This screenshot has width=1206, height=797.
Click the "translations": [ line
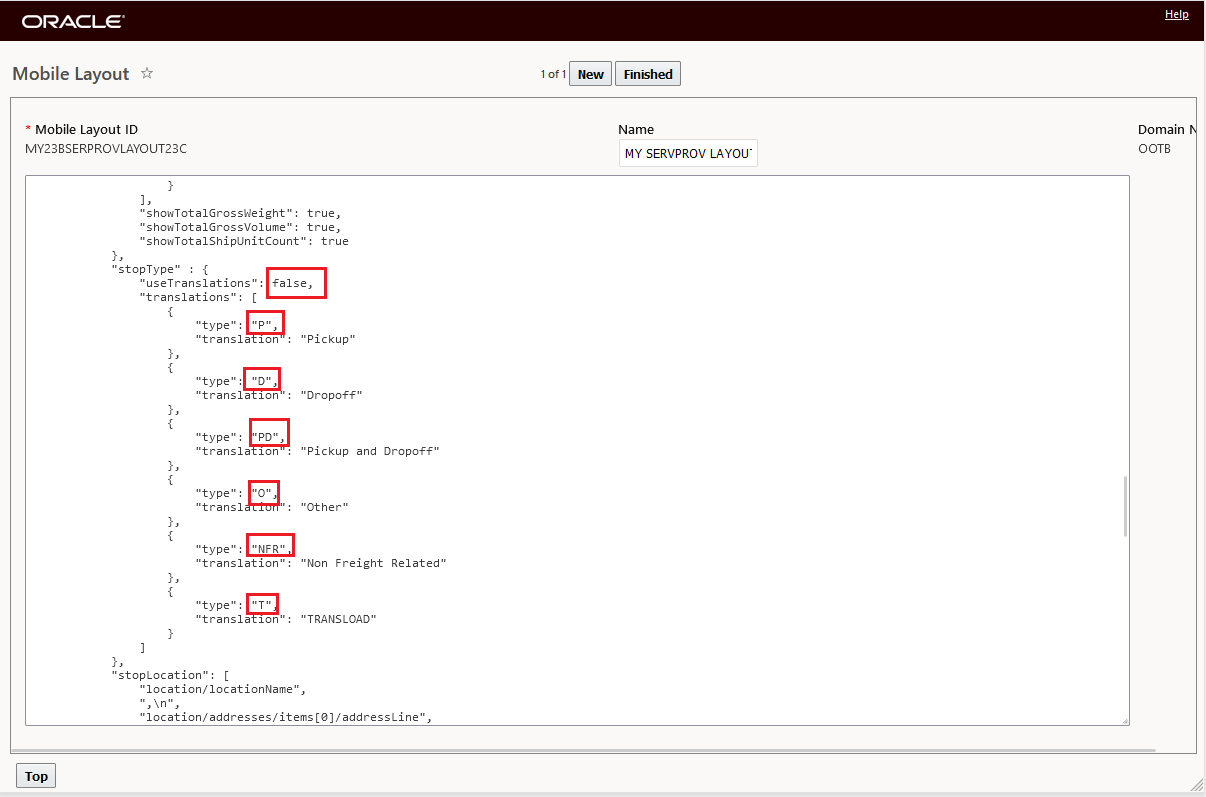click(x=198, y=297)
